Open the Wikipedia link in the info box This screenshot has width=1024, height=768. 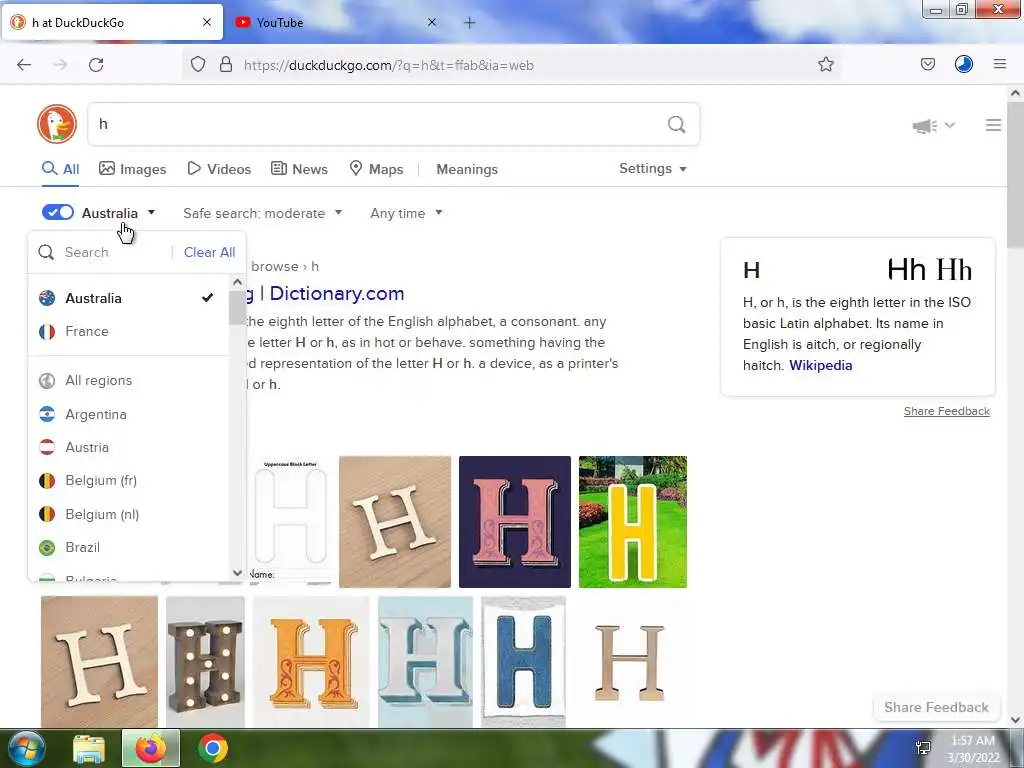[x=820, y=365]
